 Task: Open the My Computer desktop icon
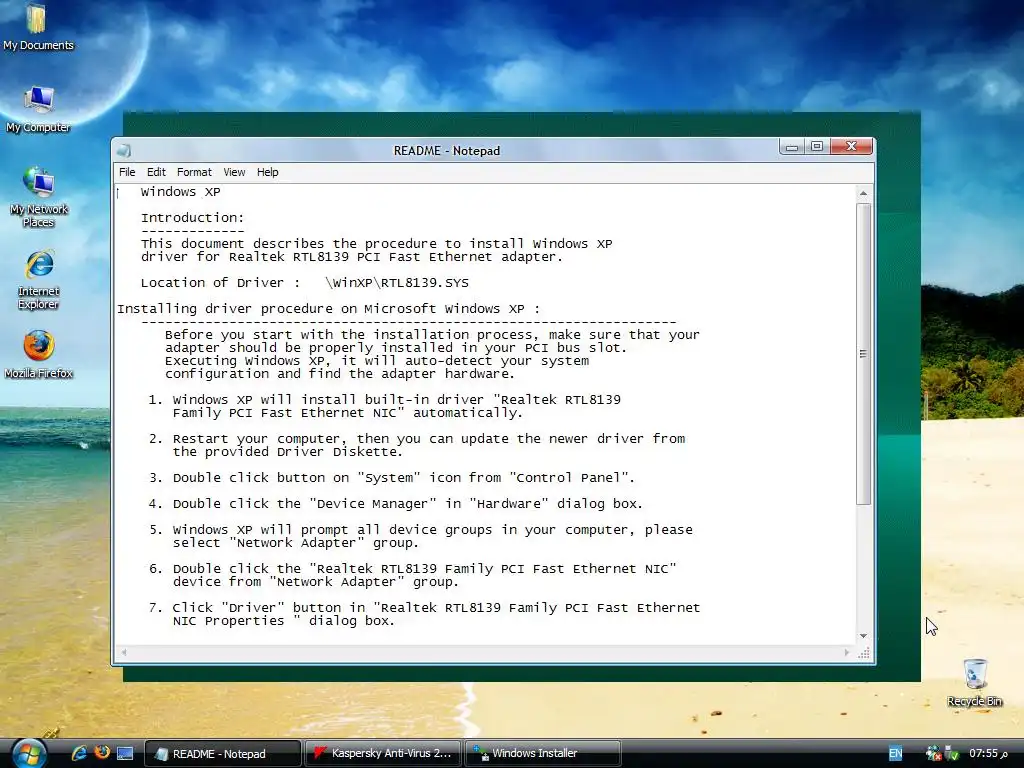[x=38, y=110]
